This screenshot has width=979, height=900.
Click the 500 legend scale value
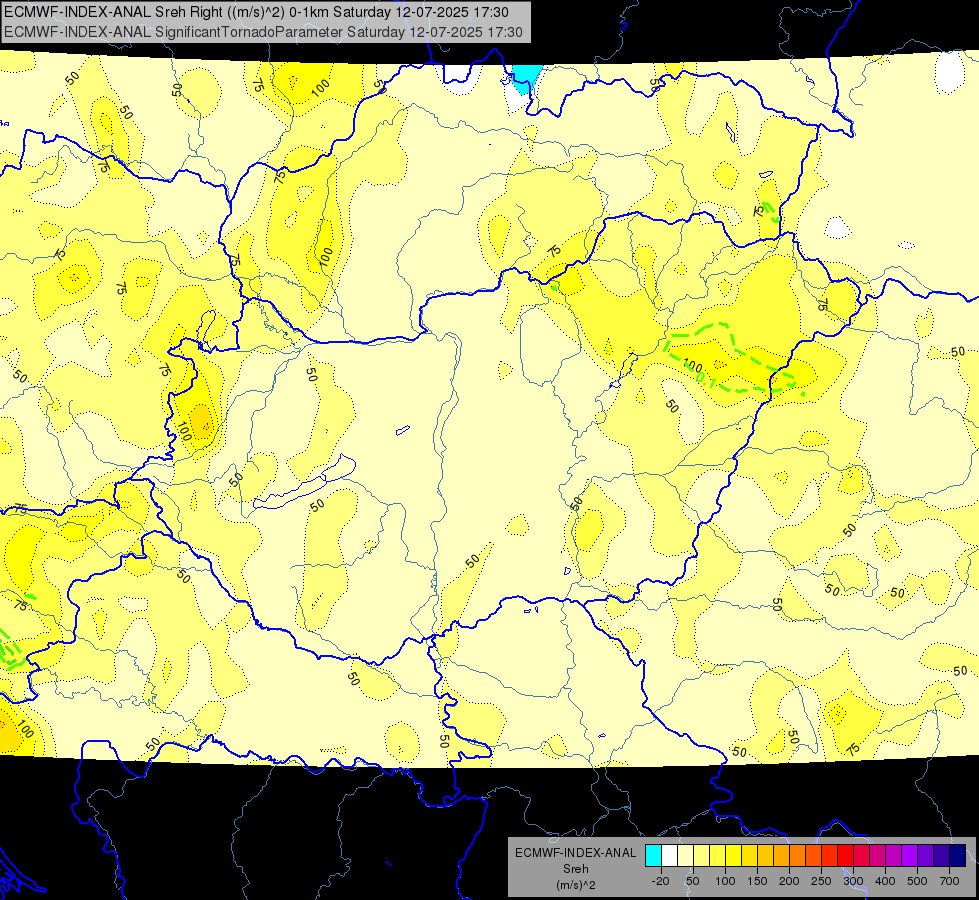click(x=917, y=881)
